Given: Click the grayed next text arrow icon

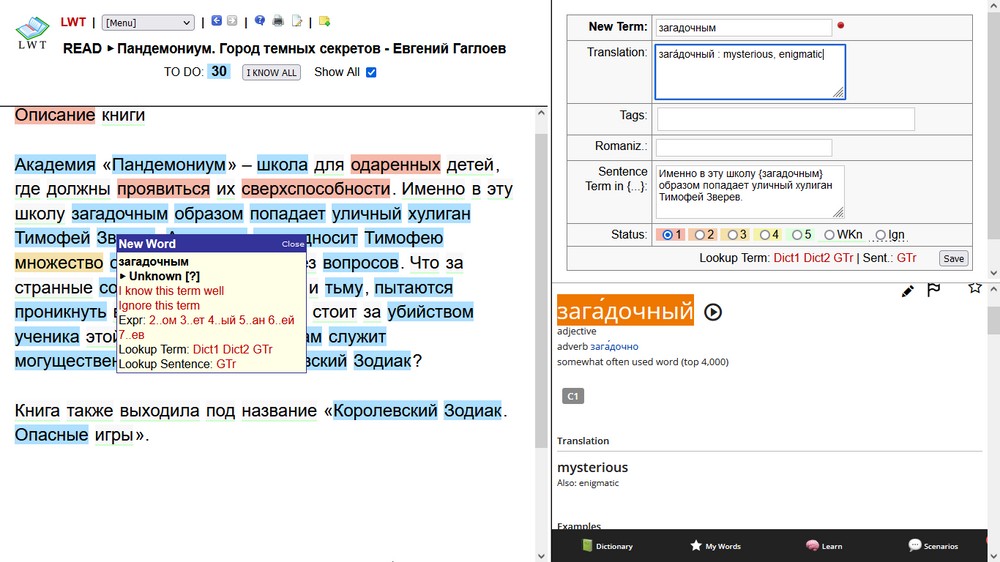Looking at the screenshot, I should [x=232, y=21].
